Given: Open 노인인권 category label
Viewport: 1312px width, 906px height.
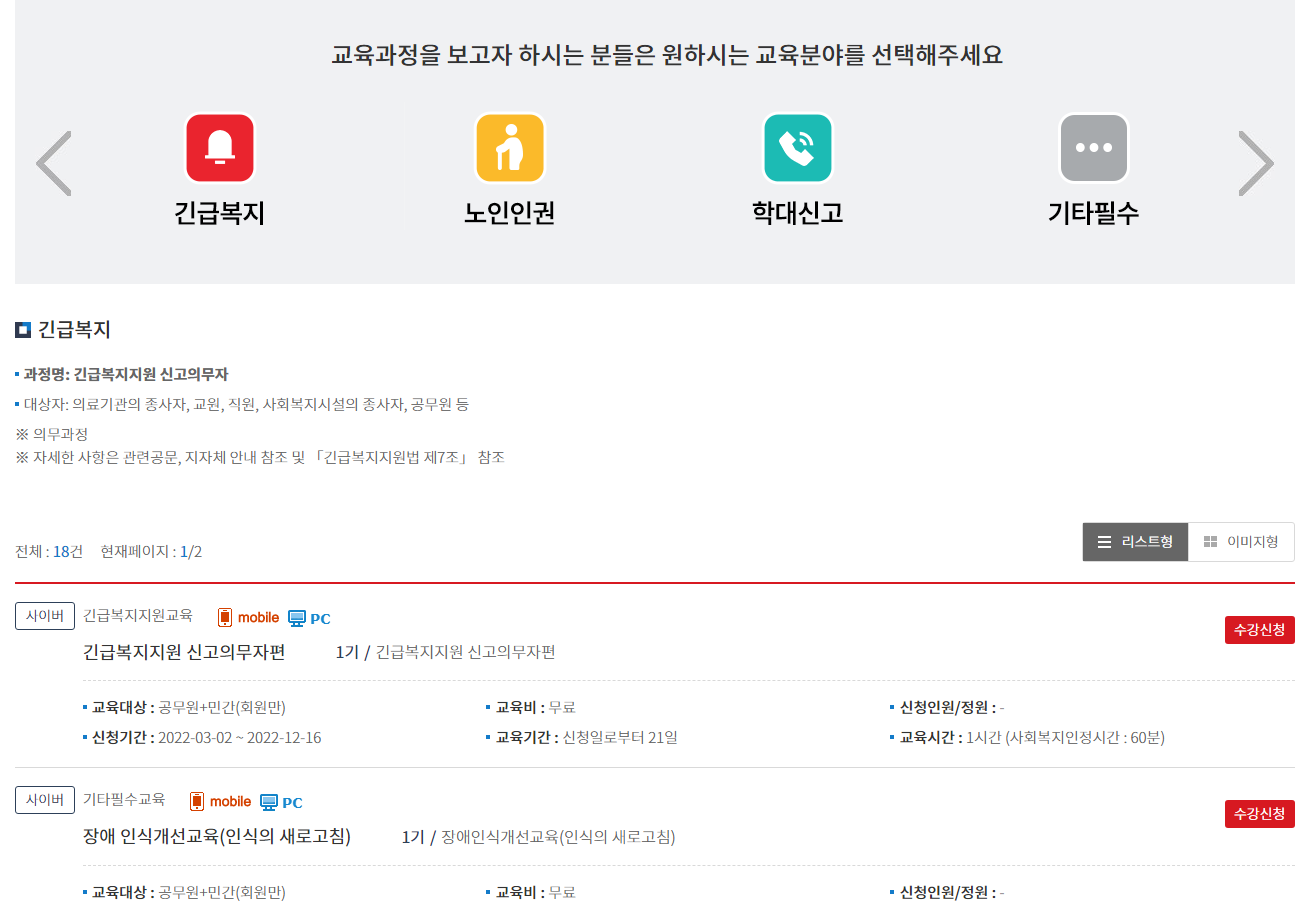Looking at the screenshot, I should point(510,213).
